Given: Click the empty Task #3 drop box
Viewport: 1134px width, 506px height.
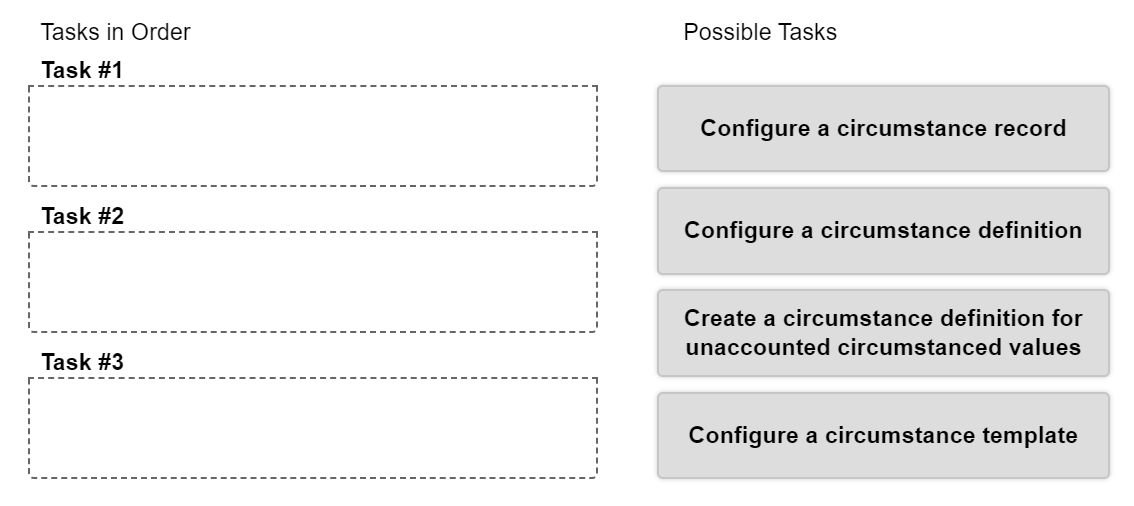Looking at the screenshot, I should pyautogui.click(x=313, y=428).
